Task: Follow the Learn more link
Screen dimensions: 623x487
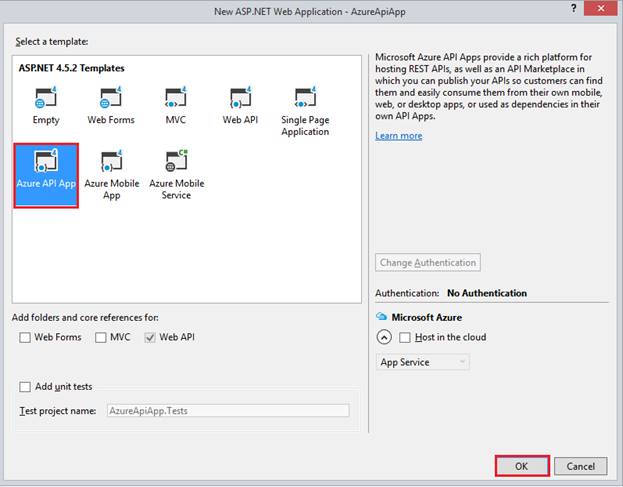Action: (x=399, y=136)
